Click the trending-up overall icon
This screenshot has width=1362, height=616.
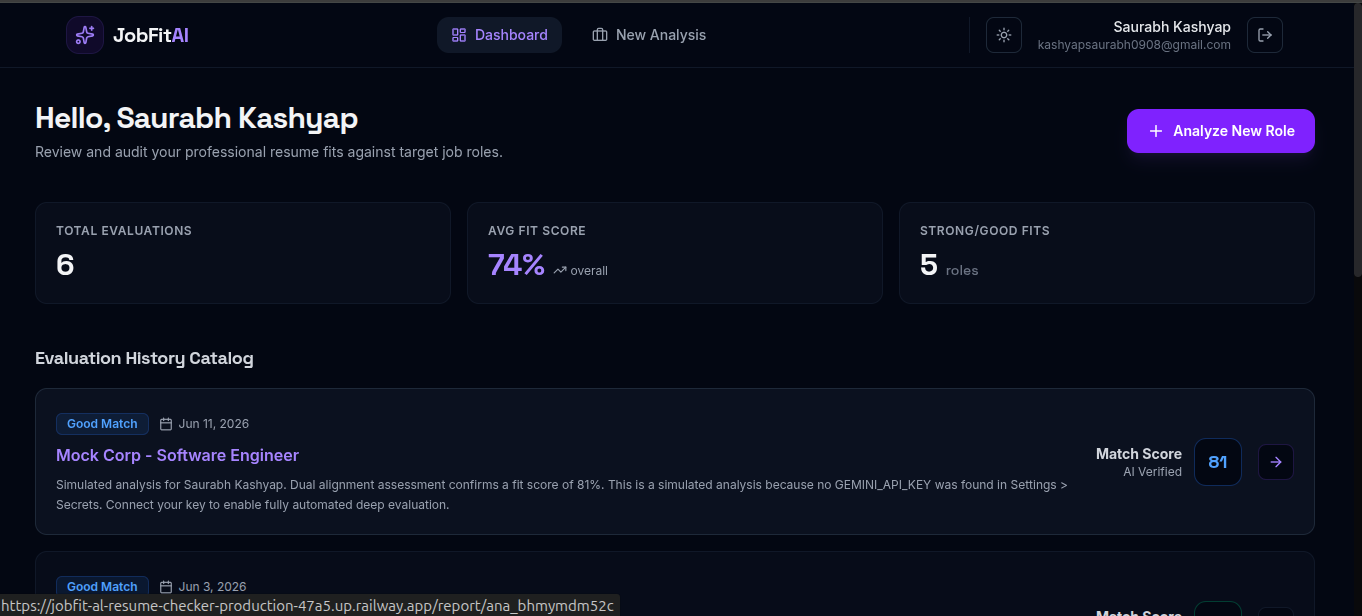point(560,271)
